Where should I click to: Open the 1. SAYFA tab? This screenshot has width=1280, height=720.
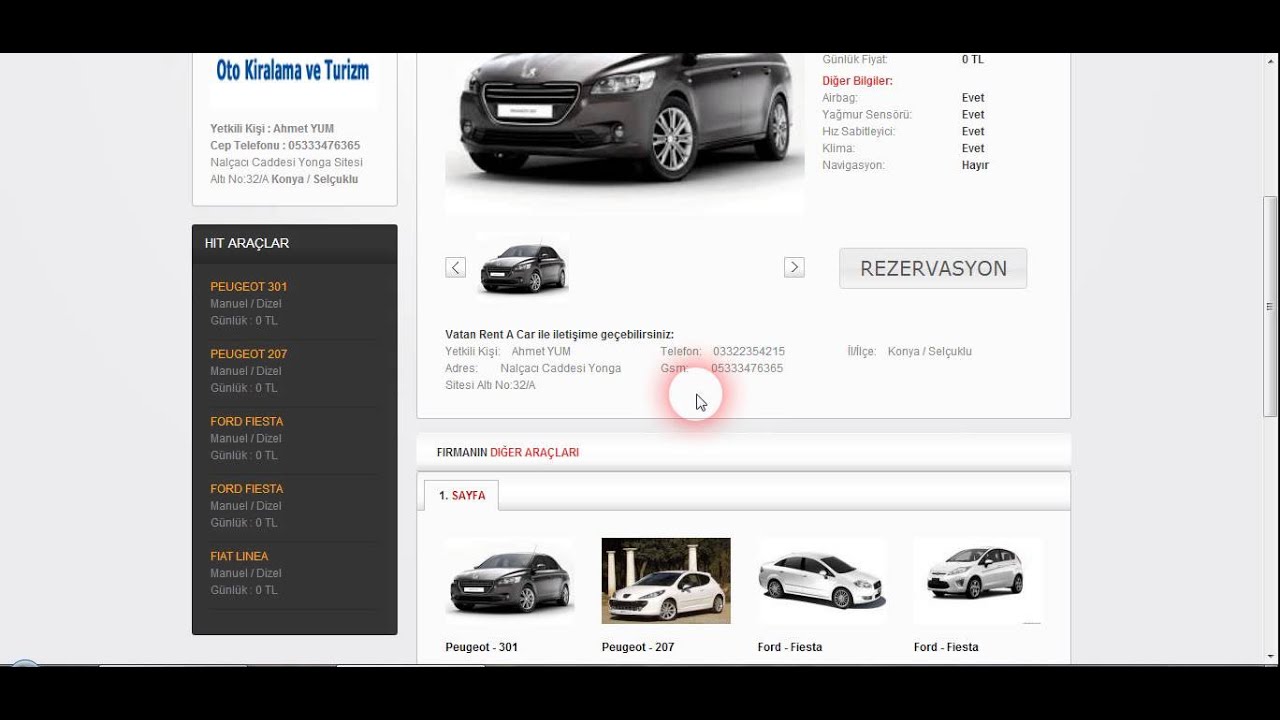[461, 495]
